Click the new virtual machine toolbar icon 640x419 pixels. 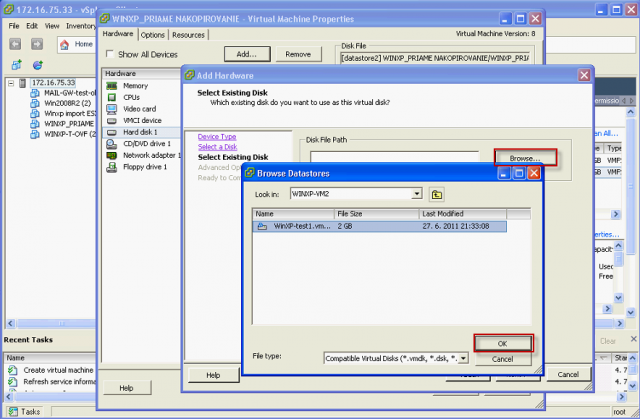[16, 64]
